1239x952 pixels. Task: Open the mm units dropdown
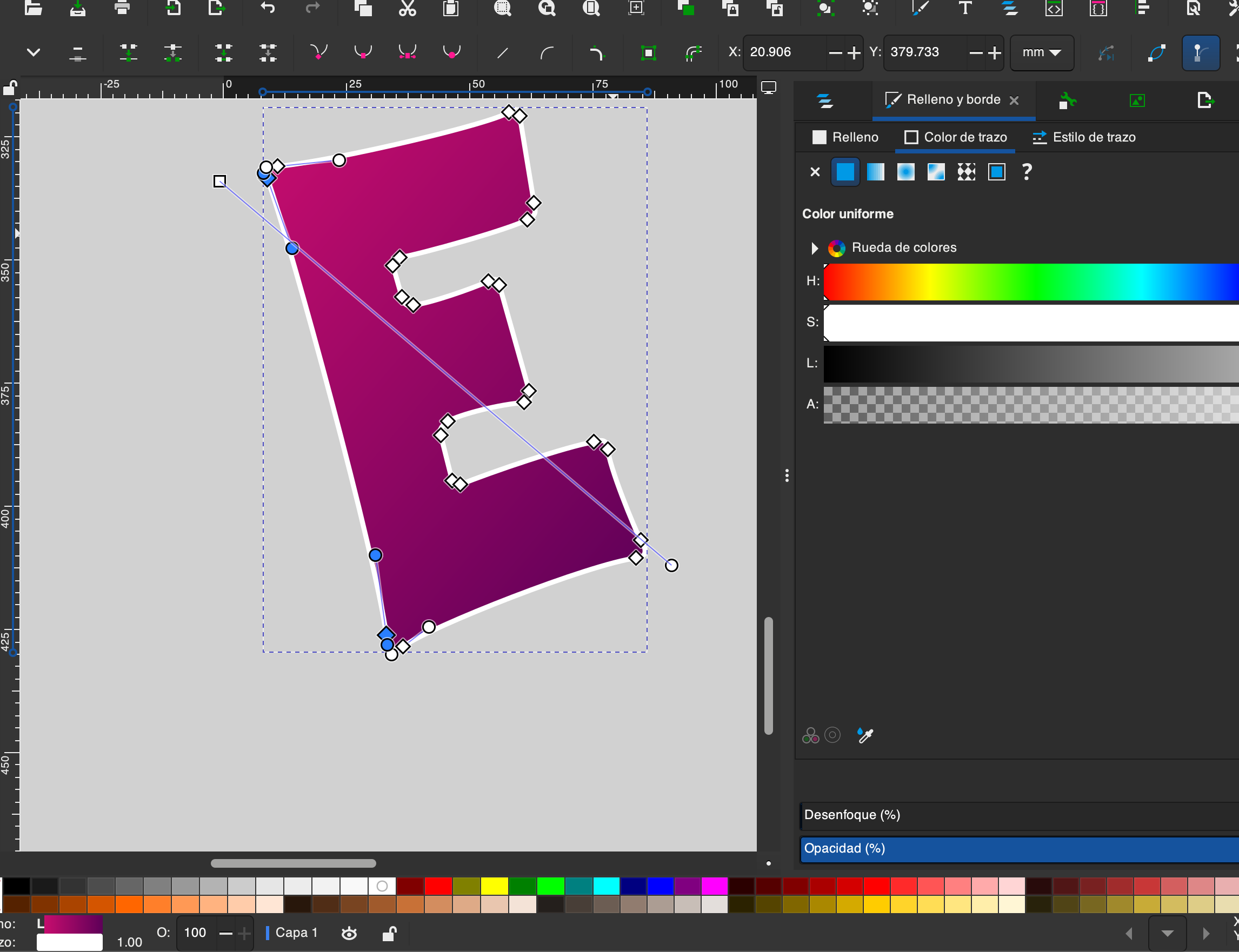(1042, 53)
